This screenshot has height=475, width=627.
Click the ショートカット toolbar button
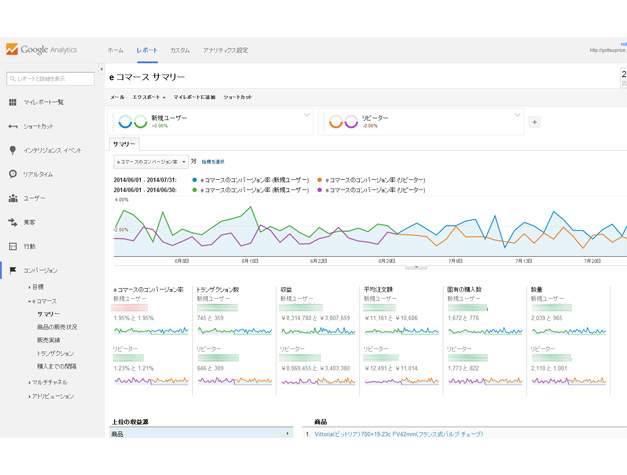[x=238, y=97]
